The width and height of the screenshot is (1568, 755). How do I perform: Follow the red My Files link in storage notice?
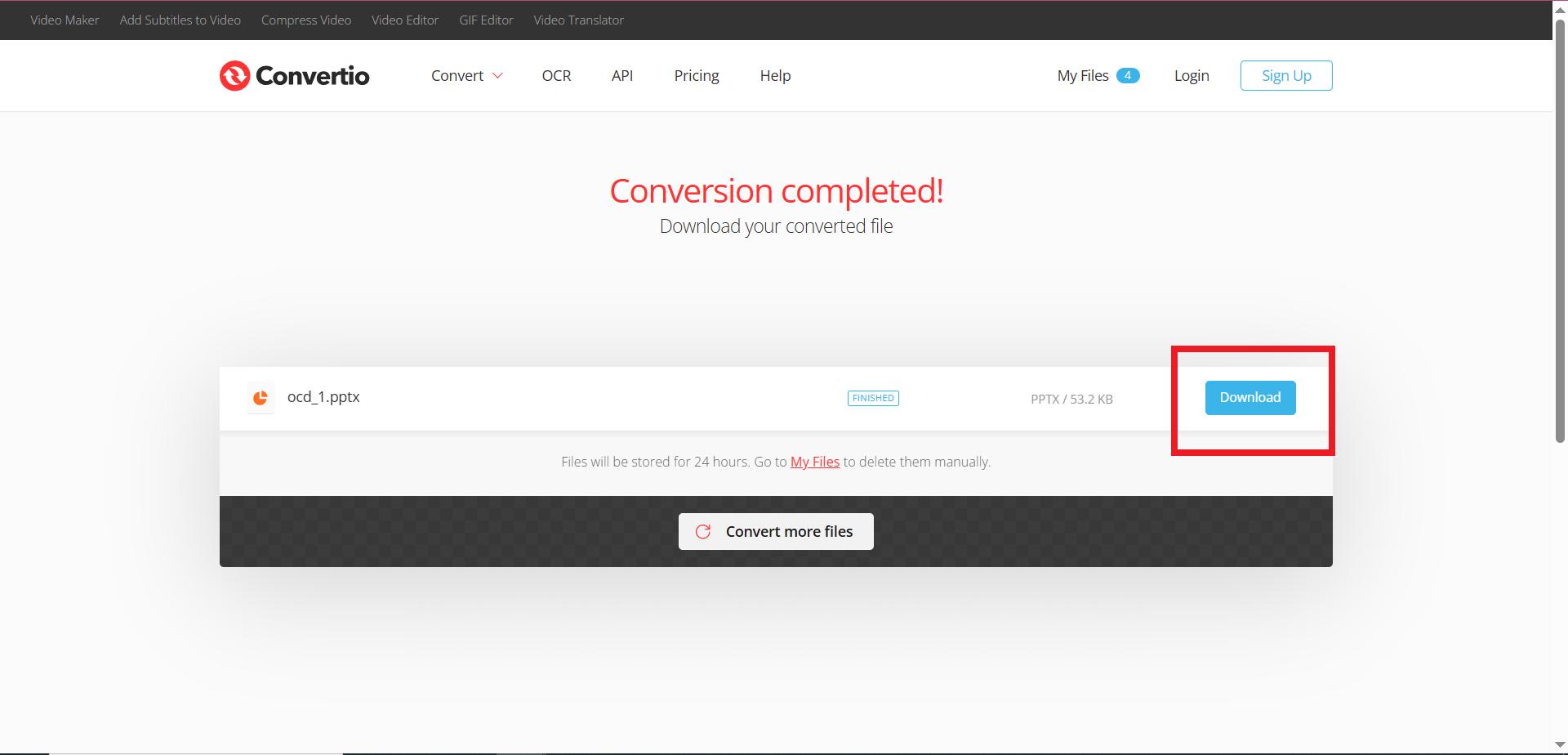tap(815, 462)
